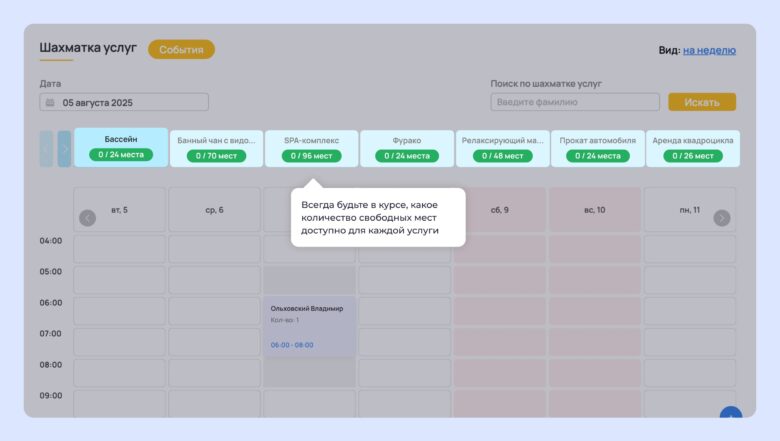Go to previous week with left arrow
This screenshot has height=441, width=780.
pos(87,218)
